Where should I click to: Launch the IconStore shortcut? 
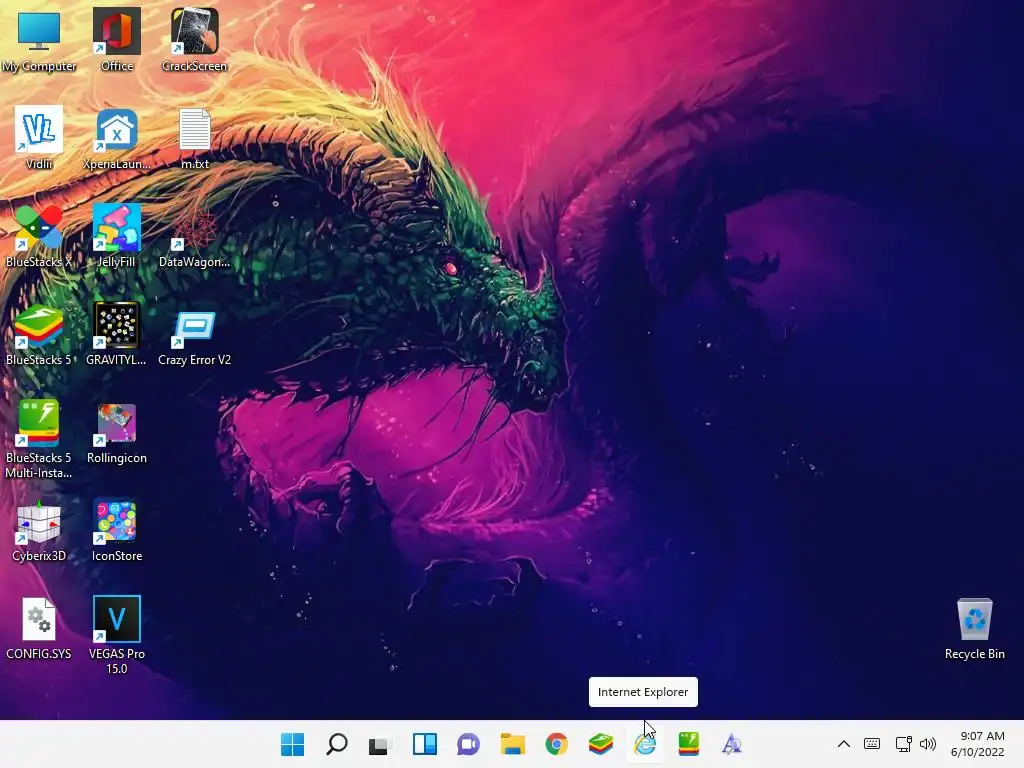117,530
